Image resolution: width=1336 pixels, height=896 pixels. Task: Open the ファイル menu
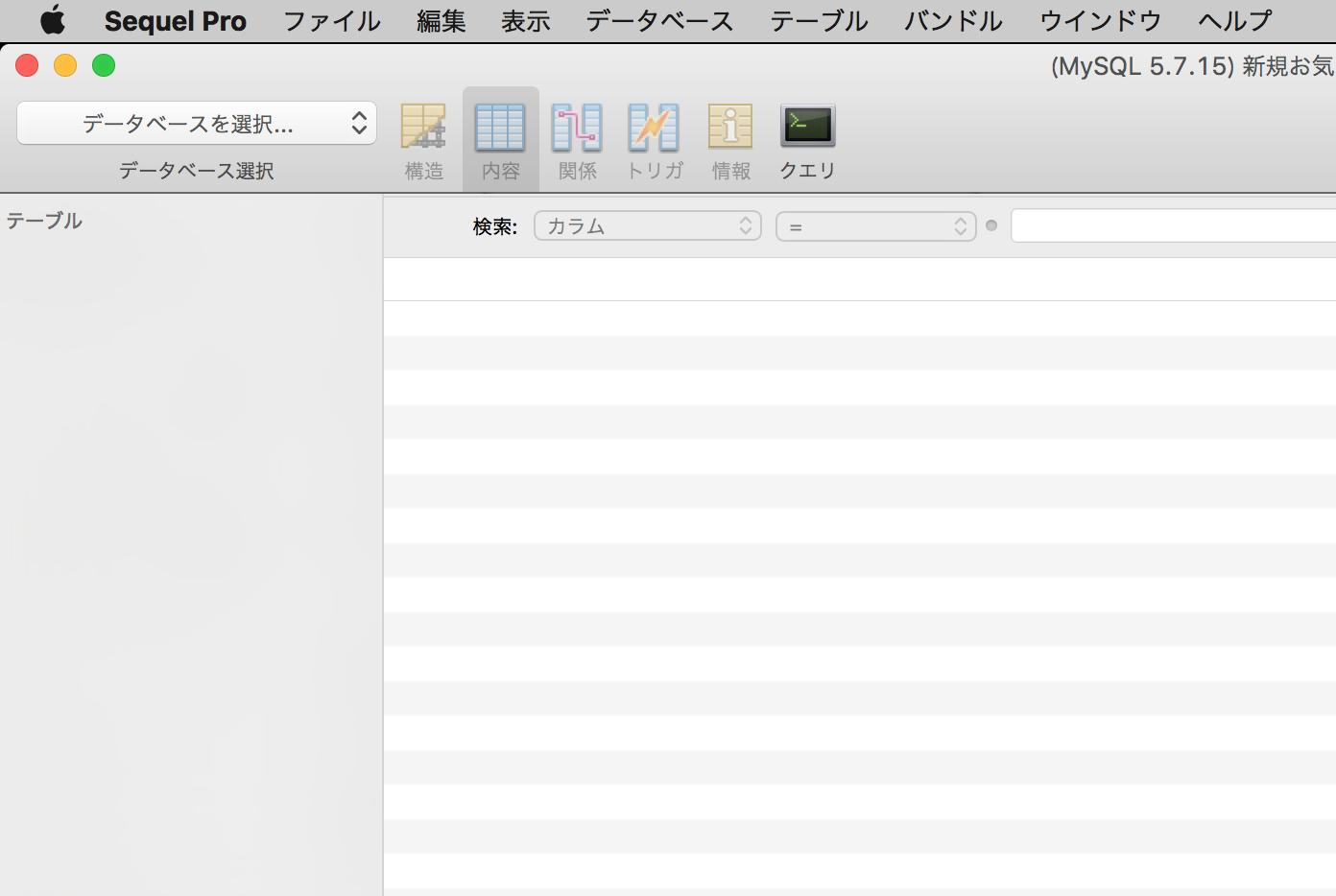332,20
